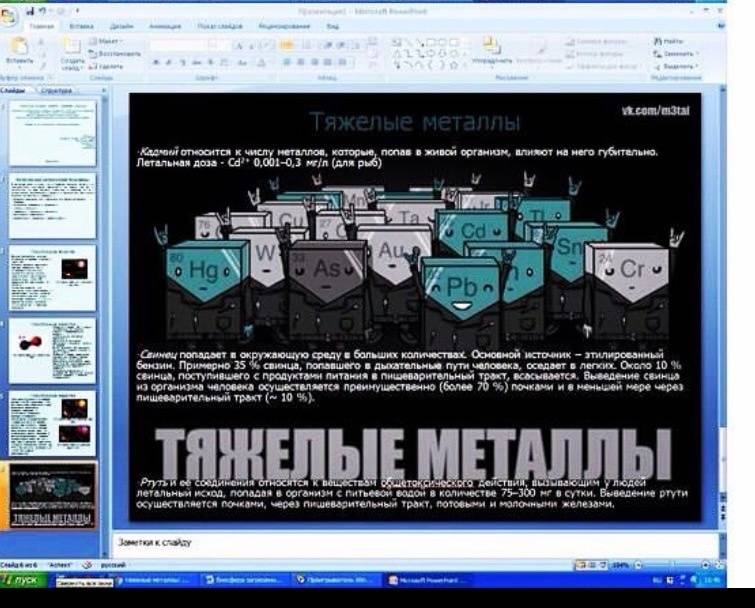The height and width of the screenshot is (608, 755).
Task: Click the Заметки к слайду notes field
Action: (x=415, y=545)
